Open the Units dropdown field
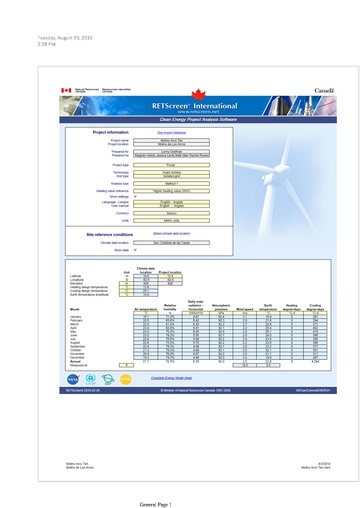 (171, 221)
